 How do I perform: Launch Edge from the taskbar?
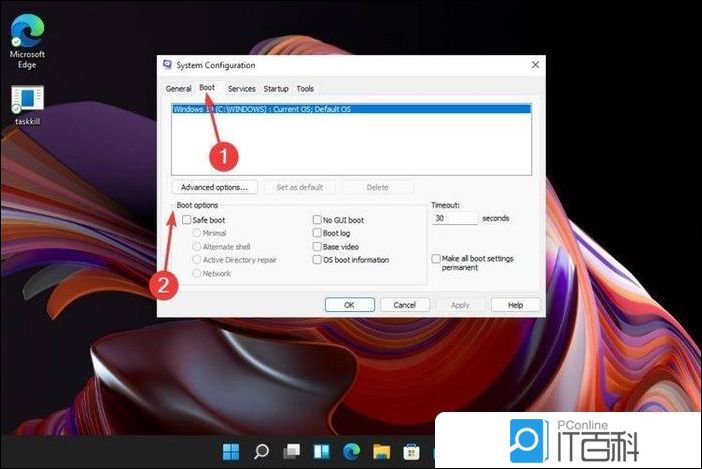click(352, 451)
